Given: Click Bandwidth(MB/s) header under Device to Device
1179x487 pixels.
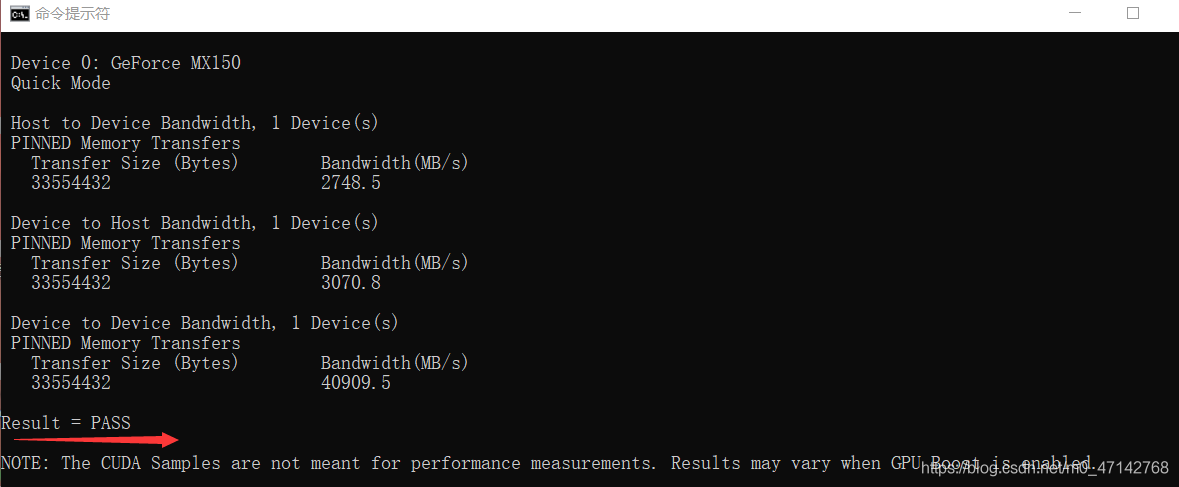Looking at the screenshot, I should (x=395, y=363).
